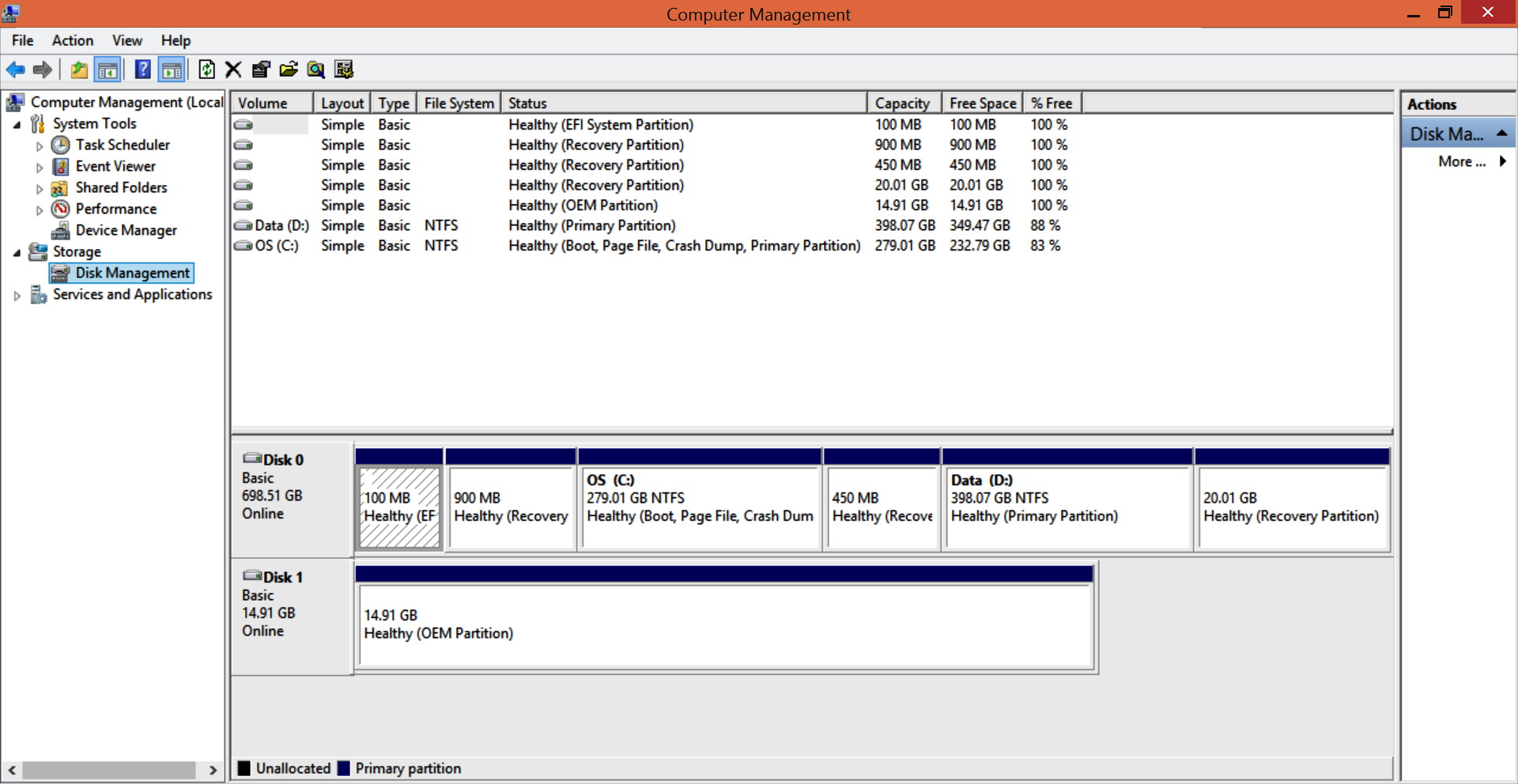The width and height of the screenshot is (1518, 784).
Task: Click the Refresh toolbar icon
Action: [206, 70]
